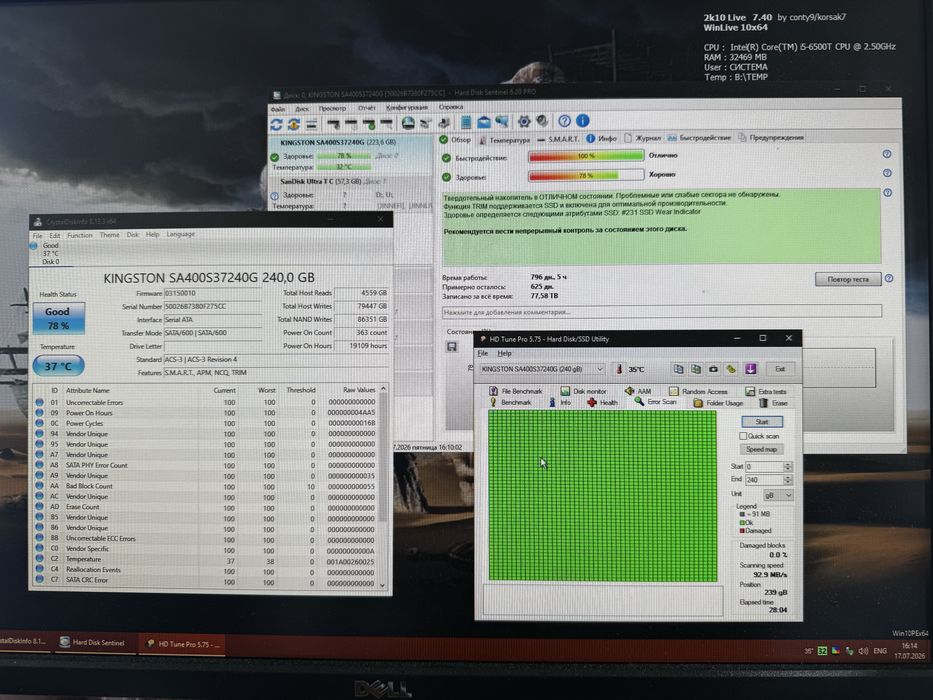This screenshot has height=700, width=933.
Task: Click the comment input field in Hard Disk Sentinel
Action: click(661, 311)
